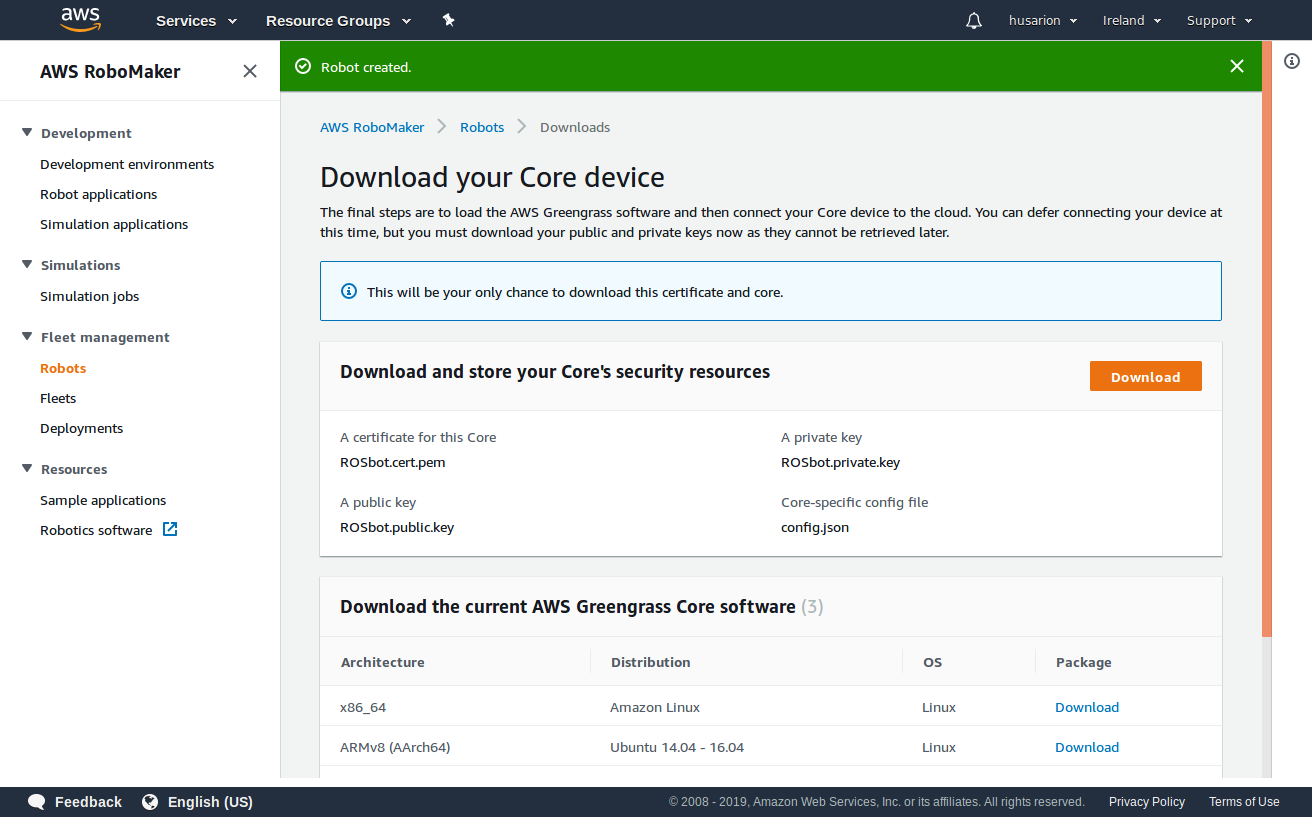
Task: Open Privacy Policy link
Action: coord(1147,802)
